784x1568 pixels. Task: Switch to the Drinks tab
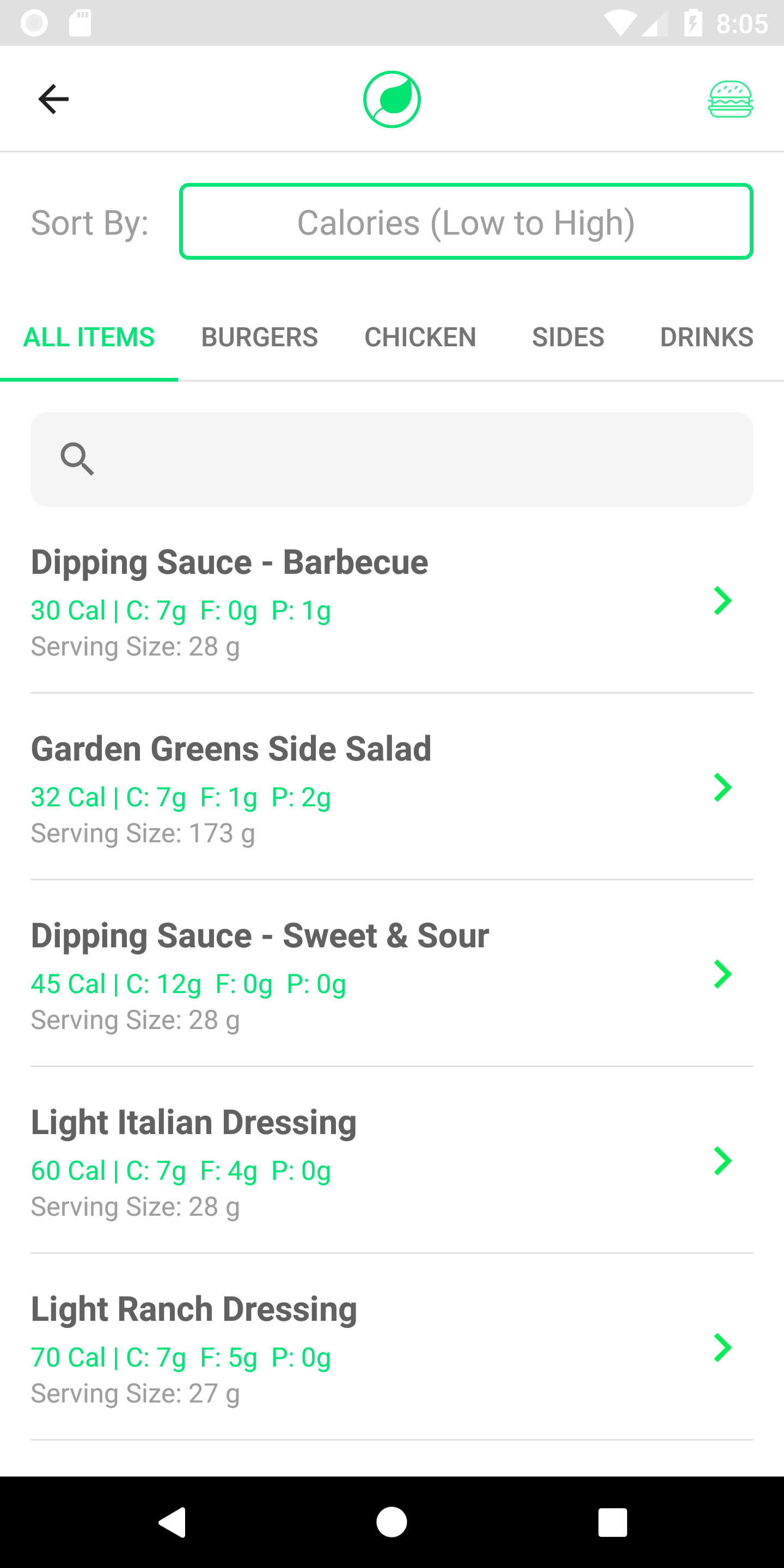(707, 337)
